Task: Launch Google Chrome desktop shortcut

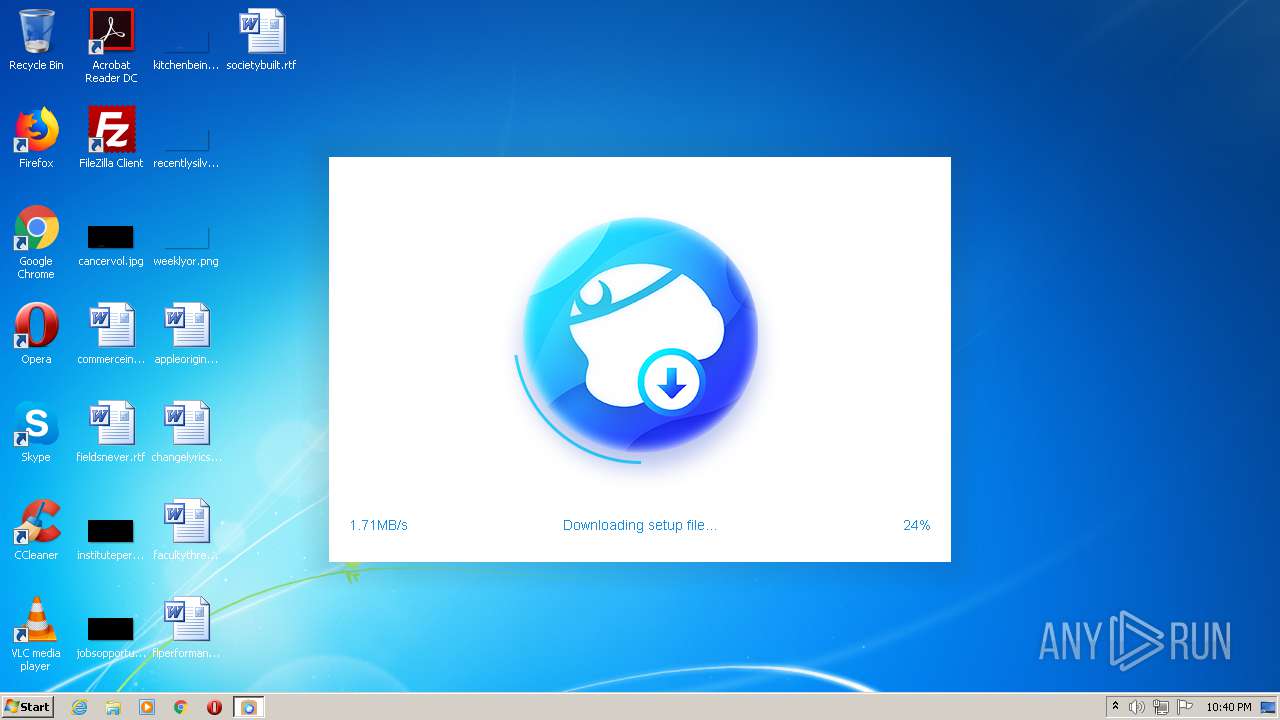Action: coord(36,242)
